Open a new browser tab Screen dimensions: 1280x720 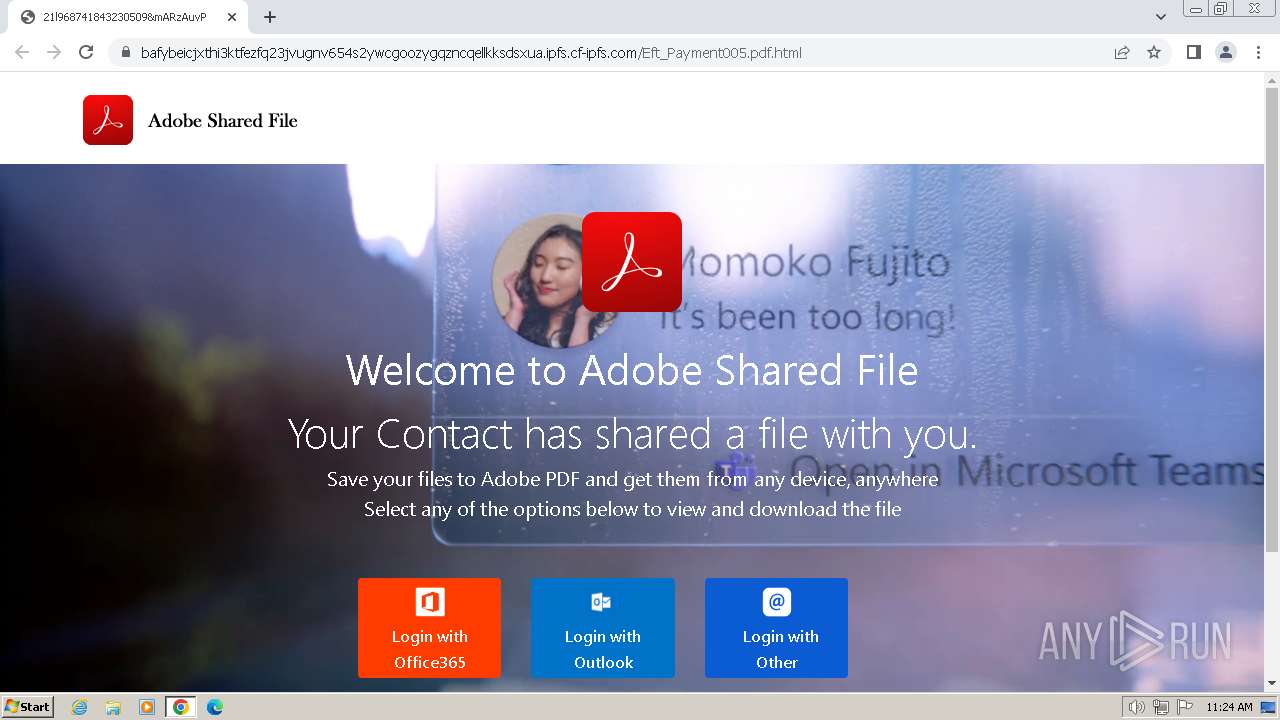pos(270,17)
